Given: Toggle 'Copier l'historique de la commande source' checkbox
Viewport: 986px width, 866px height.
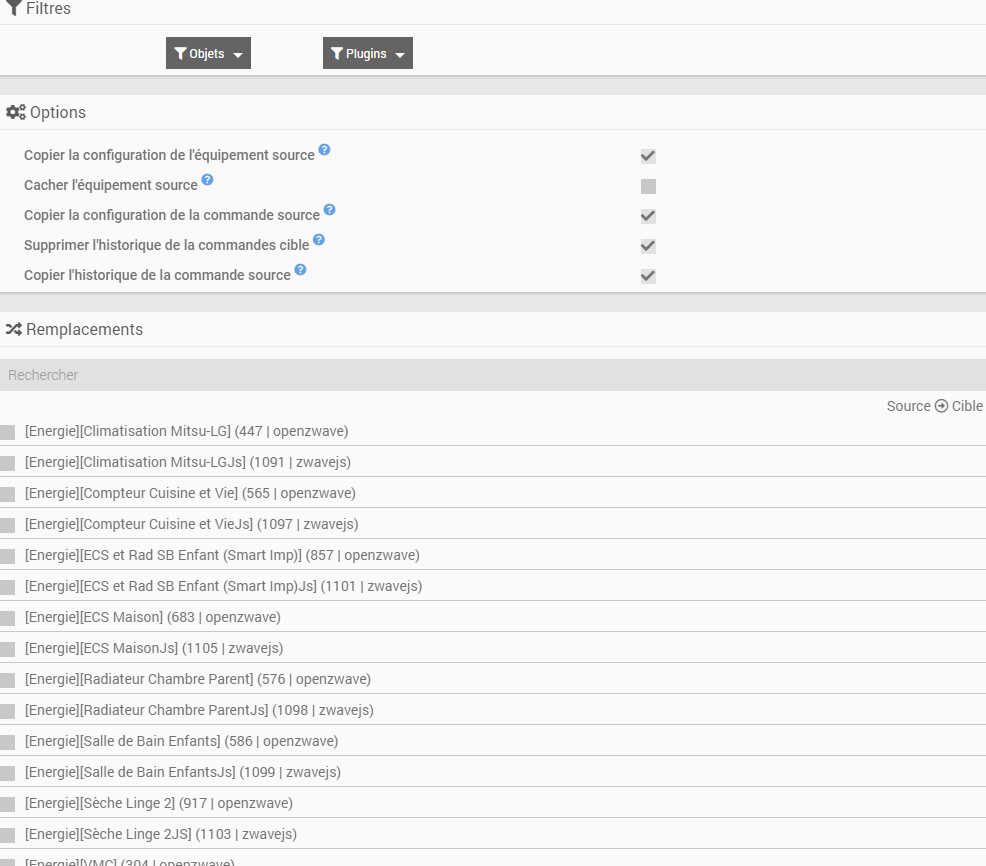Looking at the screenshot, I should (x=648, y=276).
